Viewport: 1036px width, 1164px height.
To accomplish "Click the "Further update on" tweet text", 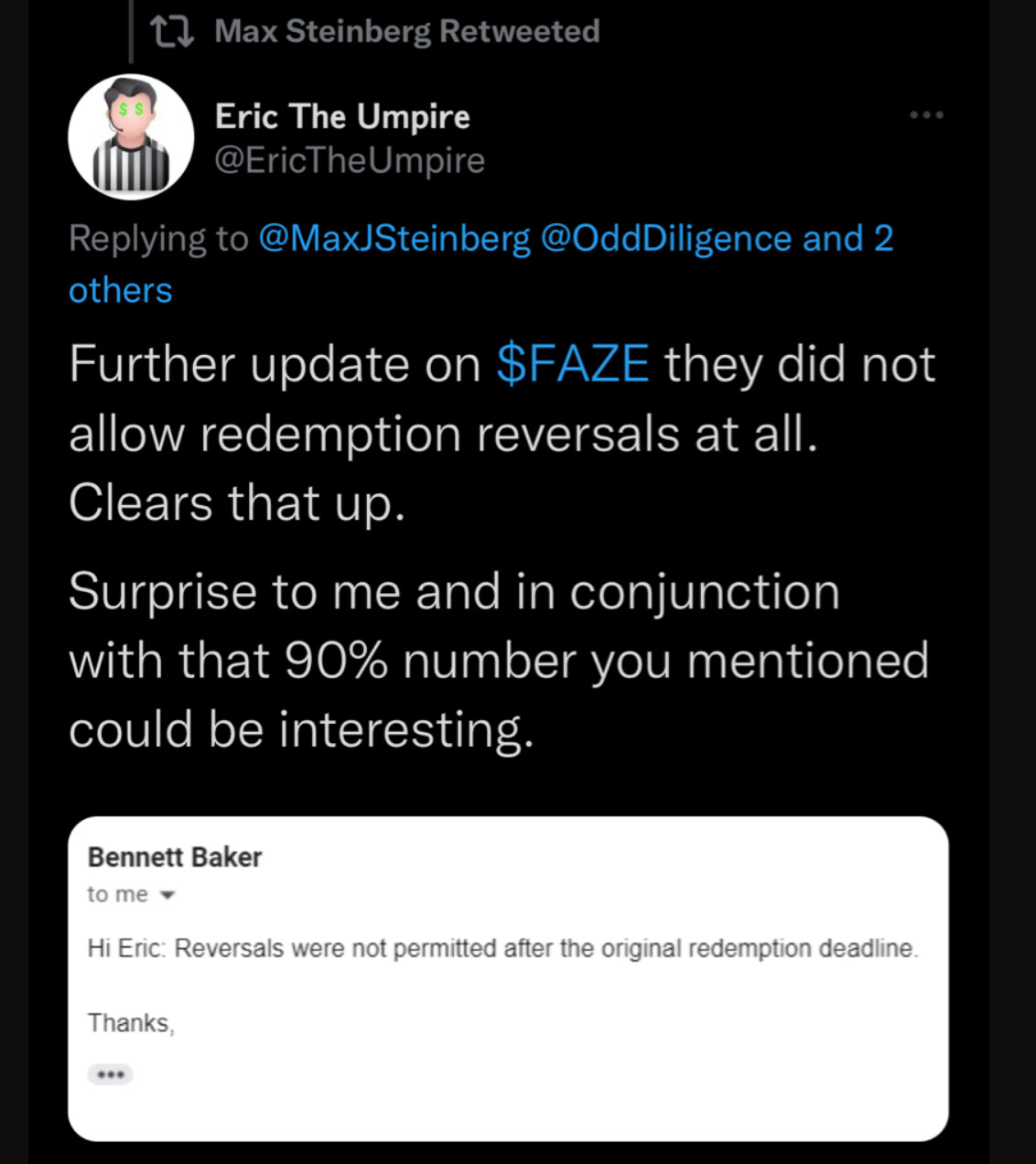I will 275,364.
